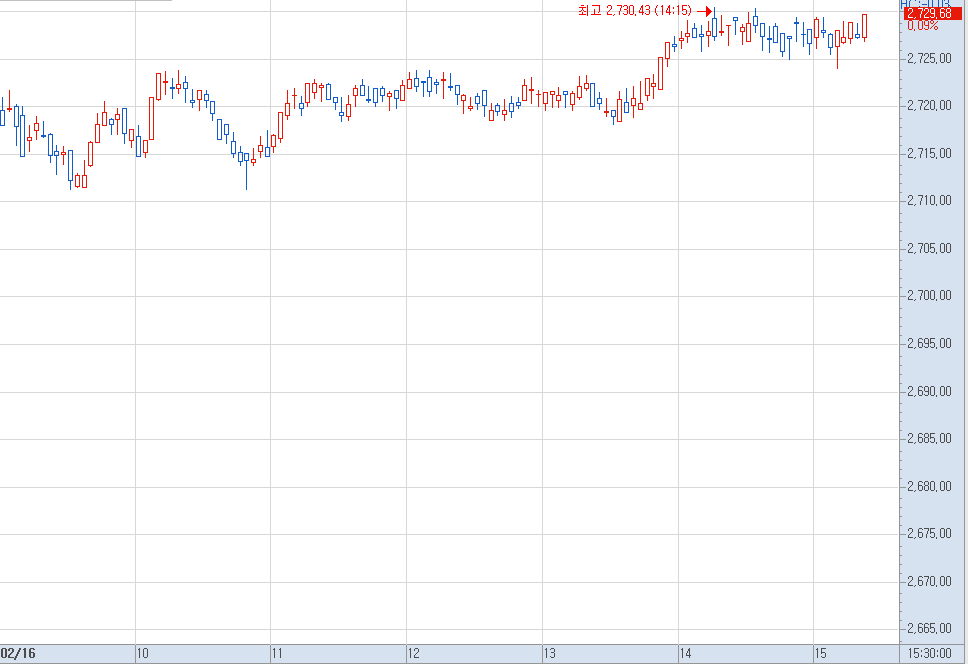Select the red 2,729.68 current price tag
This screenshot has width=968, height=664.
932,14
